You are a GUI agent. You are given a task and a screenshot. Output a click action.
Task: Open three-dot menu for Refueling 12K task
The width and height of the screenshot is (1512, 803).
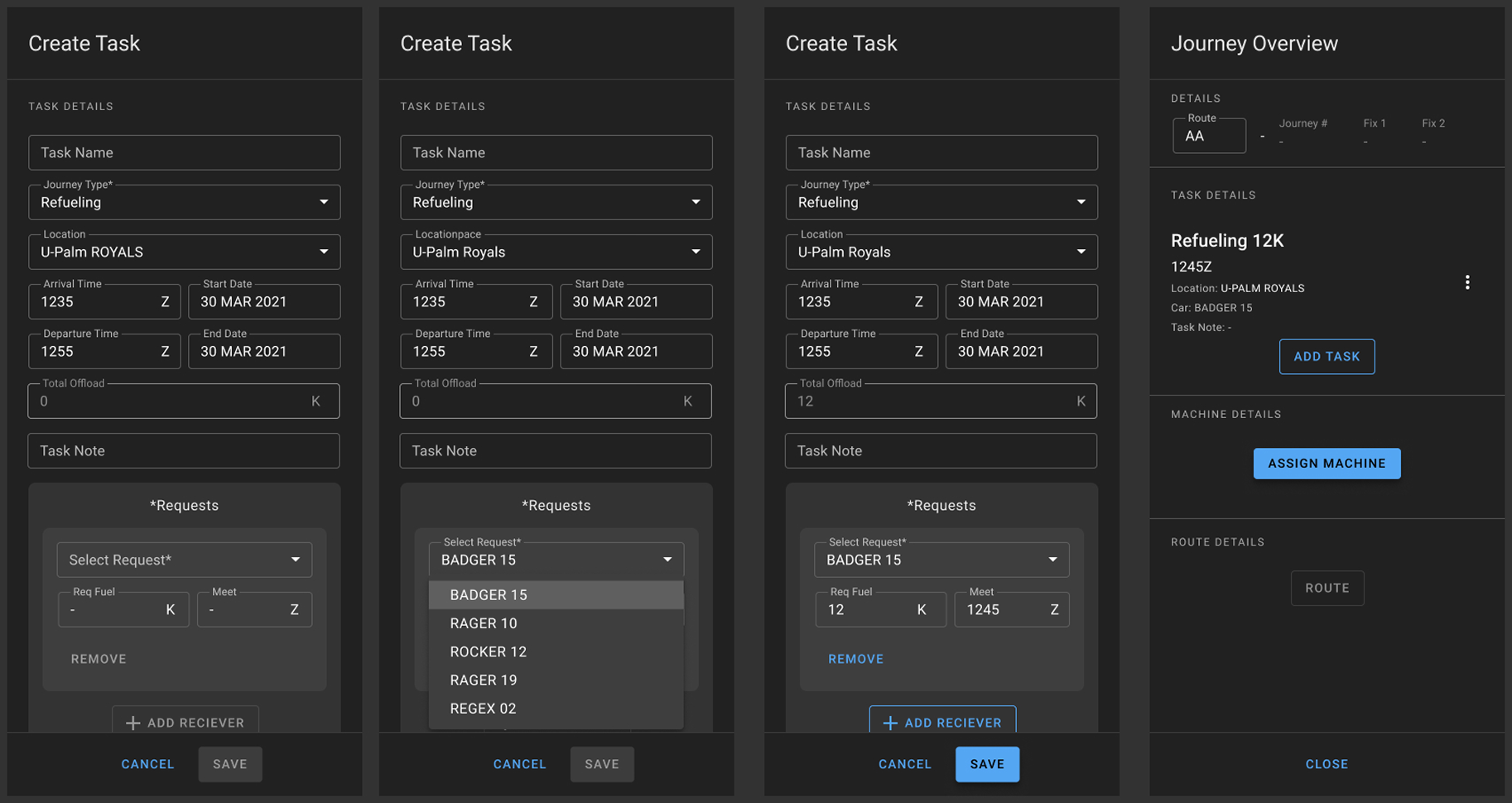tap(1467, 282)
